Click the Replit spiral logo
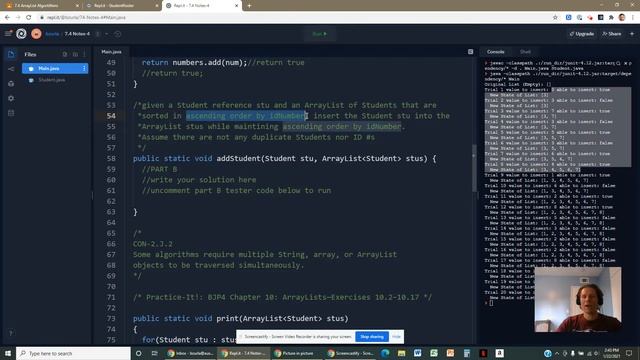The image size is (640, 360). pos(21,34)
